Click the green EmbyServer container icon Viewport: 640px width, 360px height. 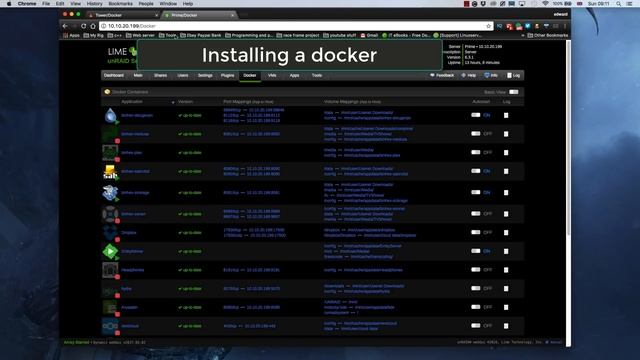coord(110,251)
